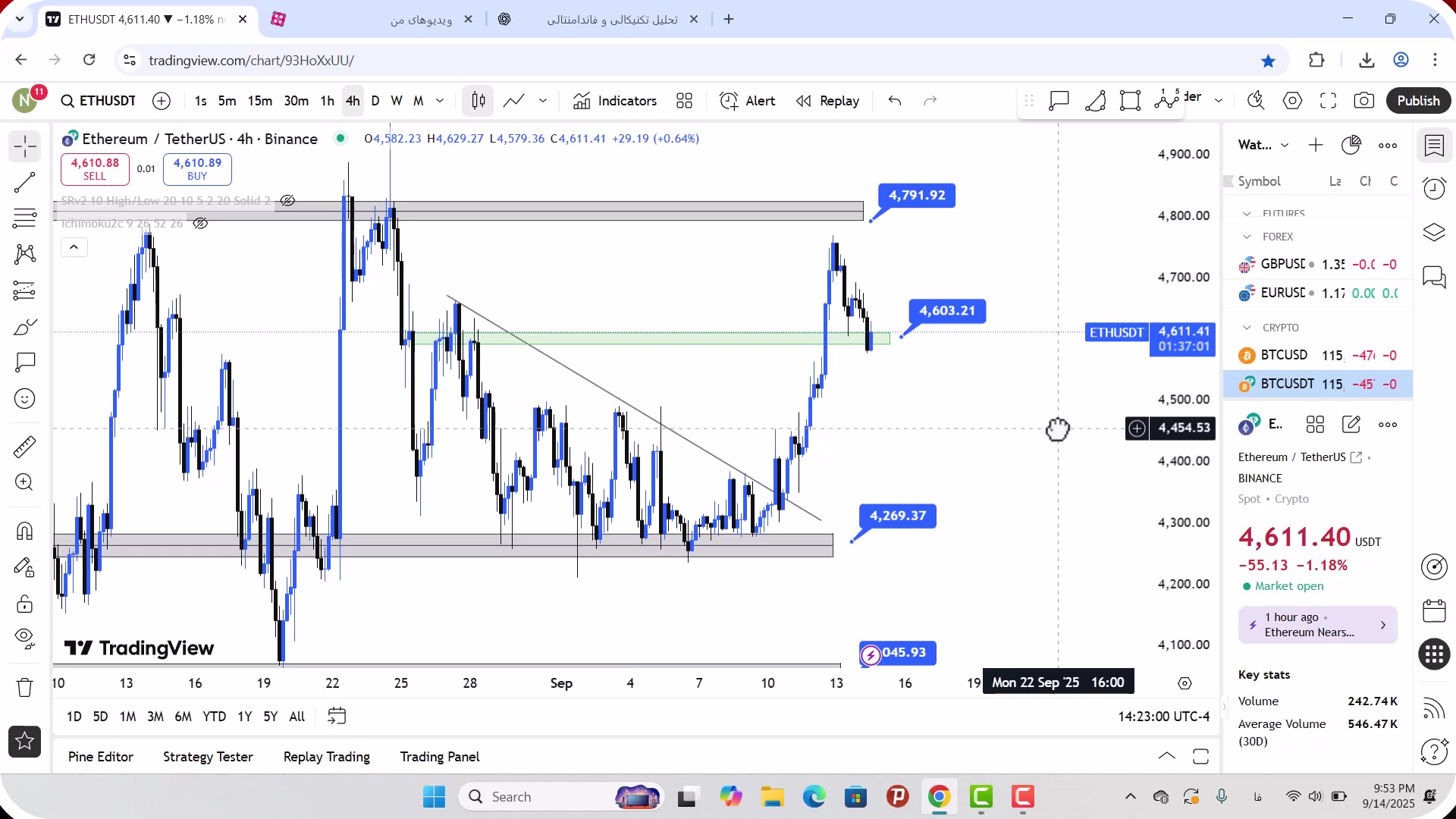Undo the last chart action
The width and height of the screenshot is (1456, 819).
point(895,101)
